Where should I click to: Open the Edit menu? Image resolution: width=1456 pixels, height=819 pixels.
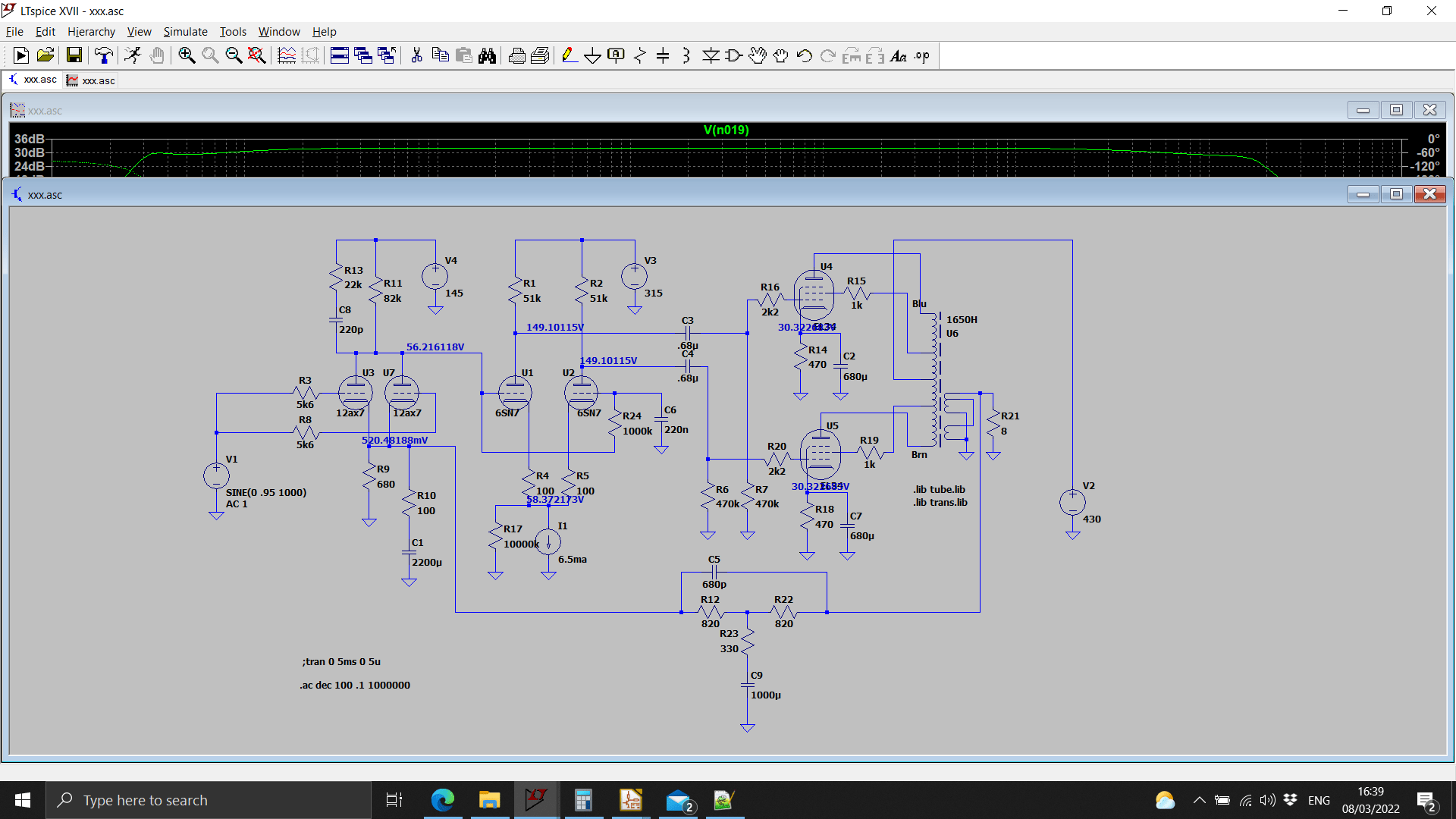pyautogui.click(x=45, y=31)
